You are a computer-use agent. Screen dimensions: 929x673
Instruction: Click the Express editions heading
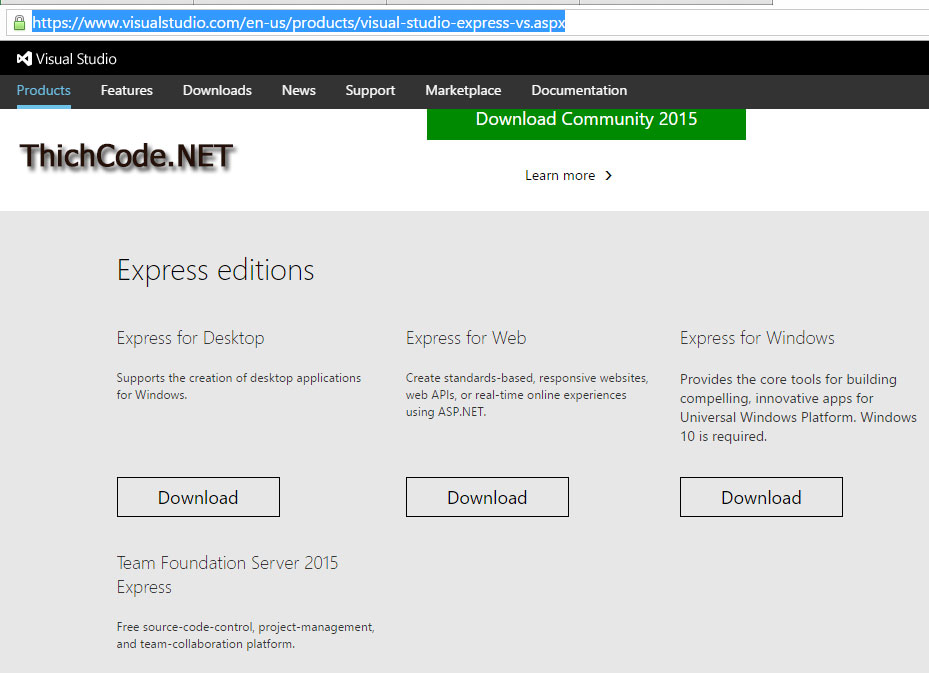pyautogui.click(x=215, y=271)
